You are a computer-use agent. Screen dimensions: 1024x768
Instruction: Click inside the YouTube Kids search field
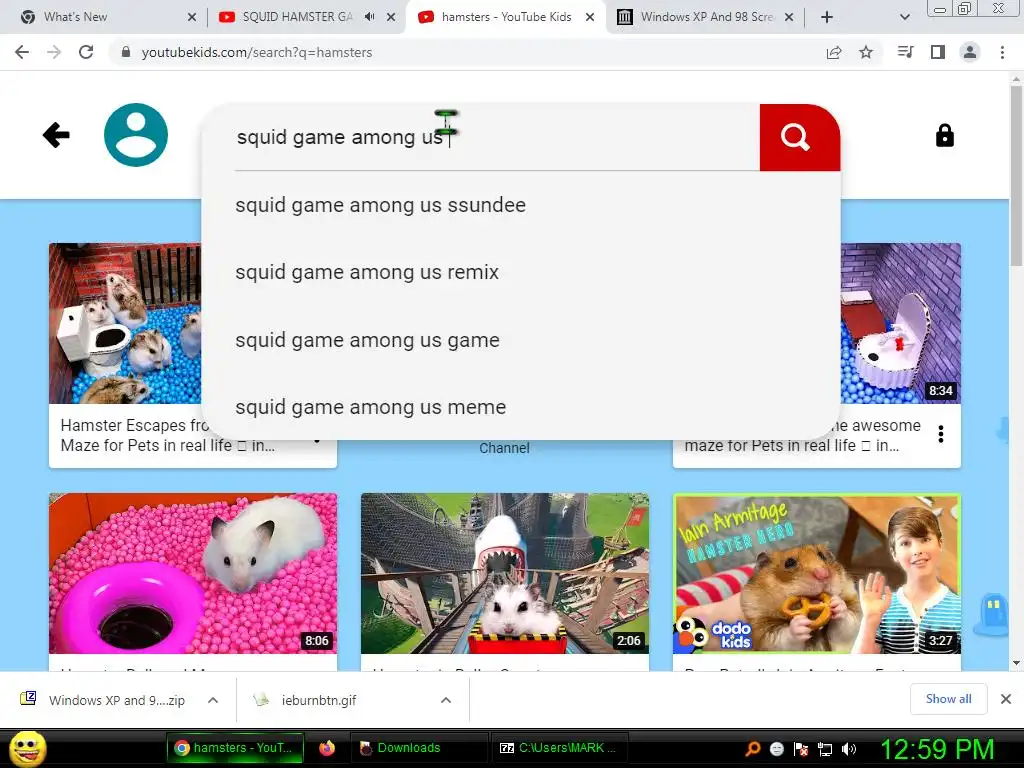(496, 137)
